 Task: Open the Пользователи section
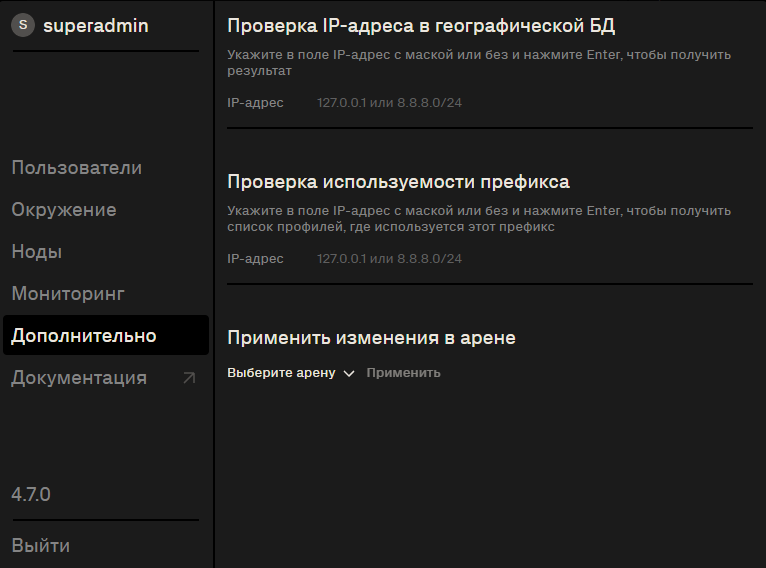point(76,168)
